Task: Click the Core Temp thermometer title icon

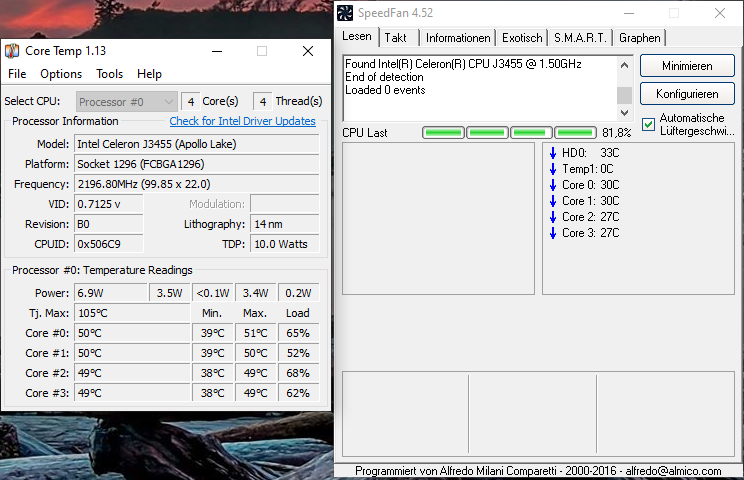Action: [12, 51]
